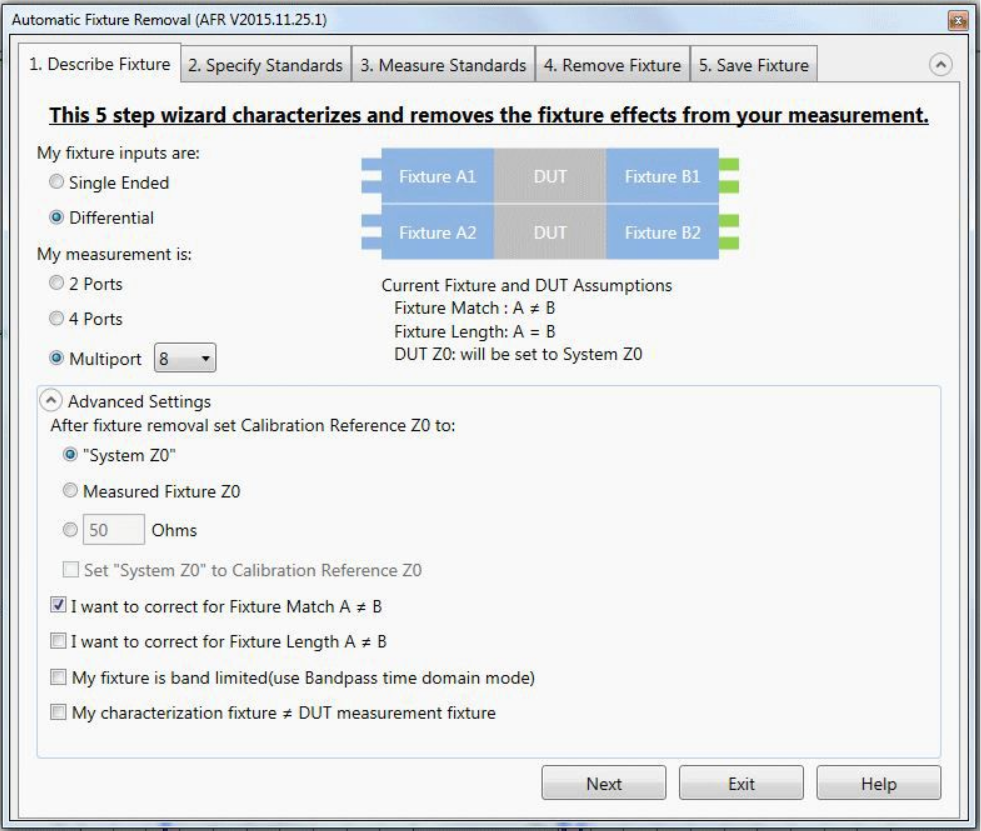Open the Remove Fixture tab
This screenshot has width=981, height=831.
click(612, 65)
